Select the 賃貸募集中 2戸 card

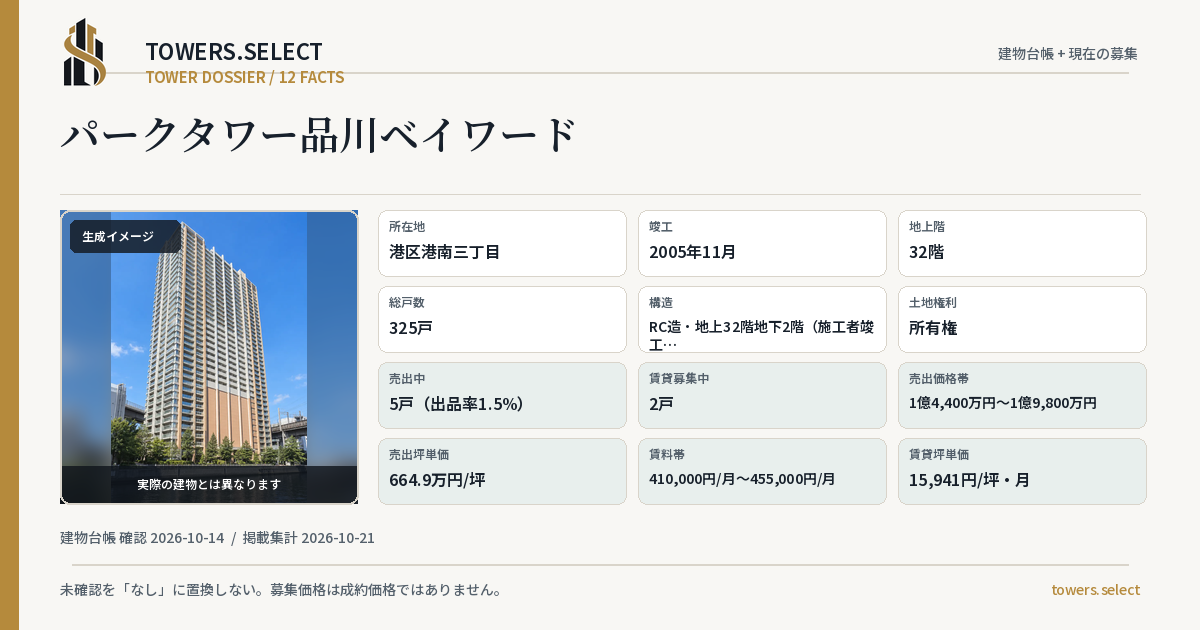coord(762,395)
